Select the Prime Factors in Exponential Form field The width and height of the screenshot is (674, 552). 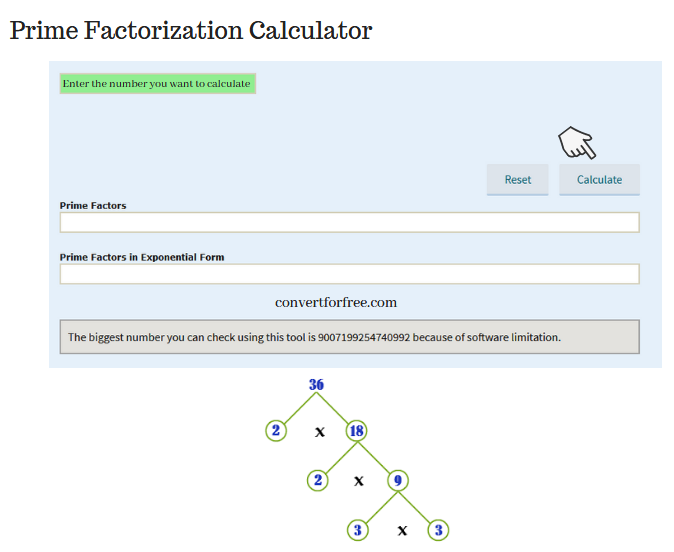[x=349, y=274]
